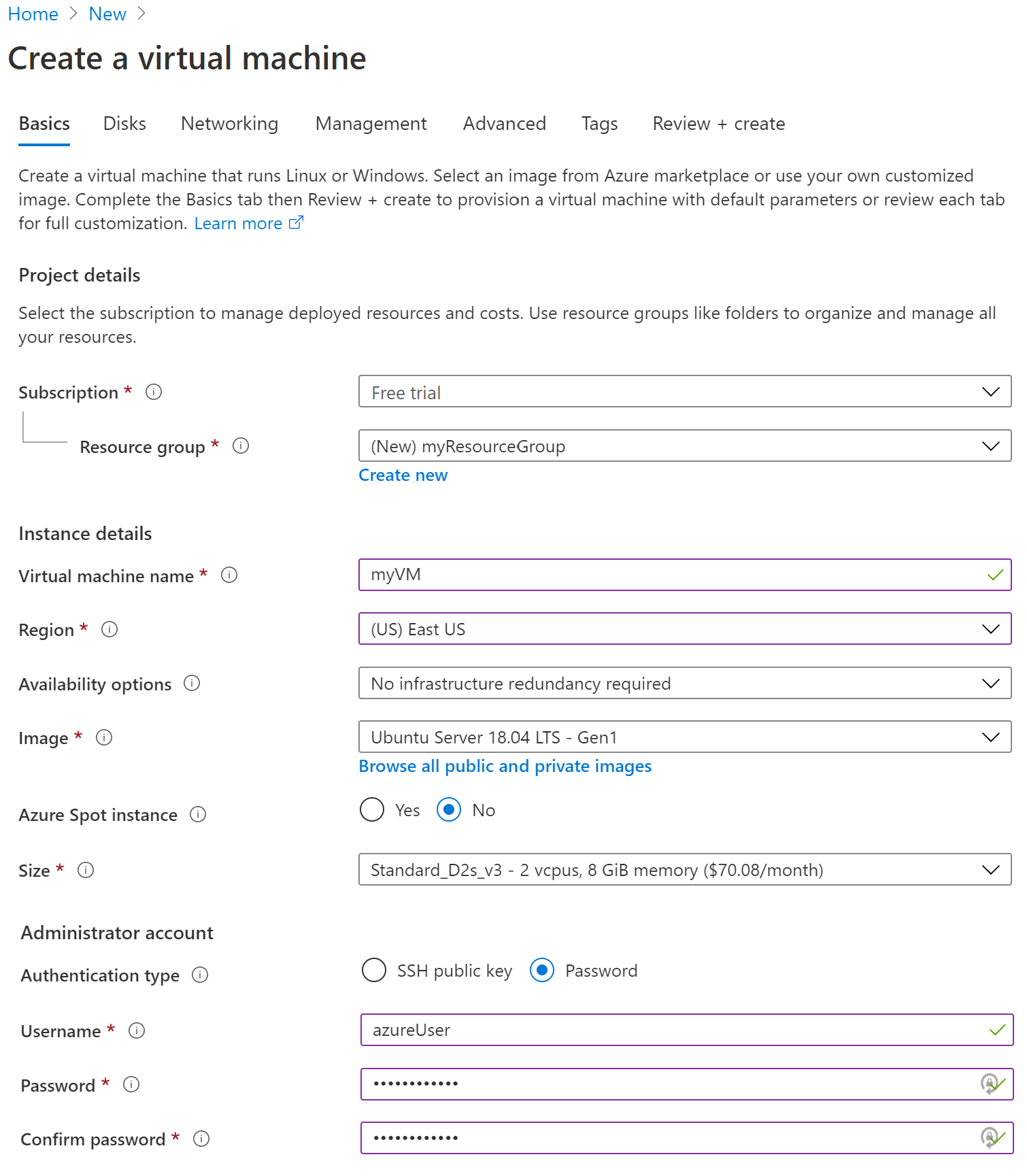The image size is (1027, 1176).
Task: Click the Region info icon
Action: [110, 629]
